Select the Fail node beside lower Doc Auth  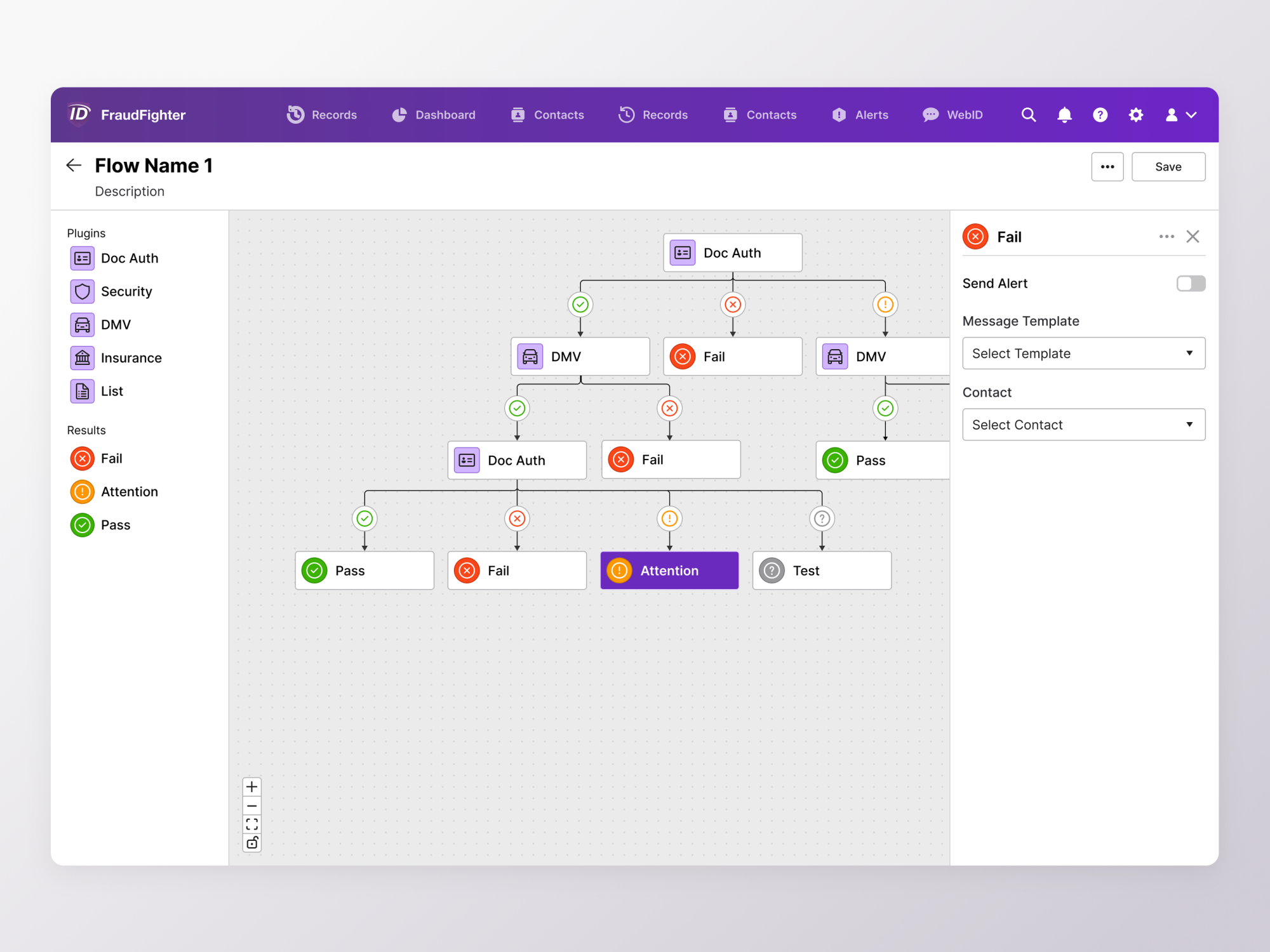click(x=671, y=459)
